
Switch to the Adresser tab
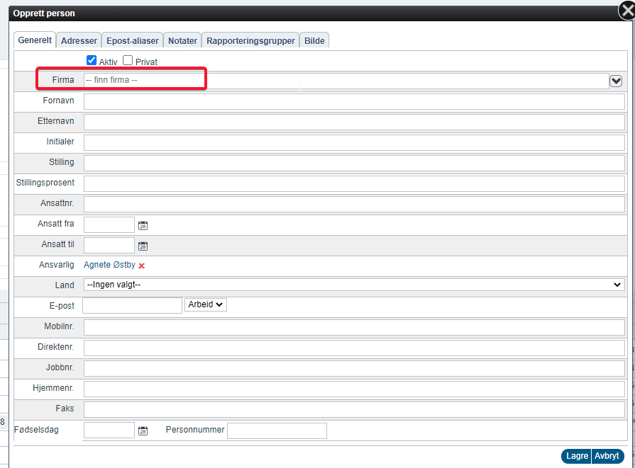79,41
